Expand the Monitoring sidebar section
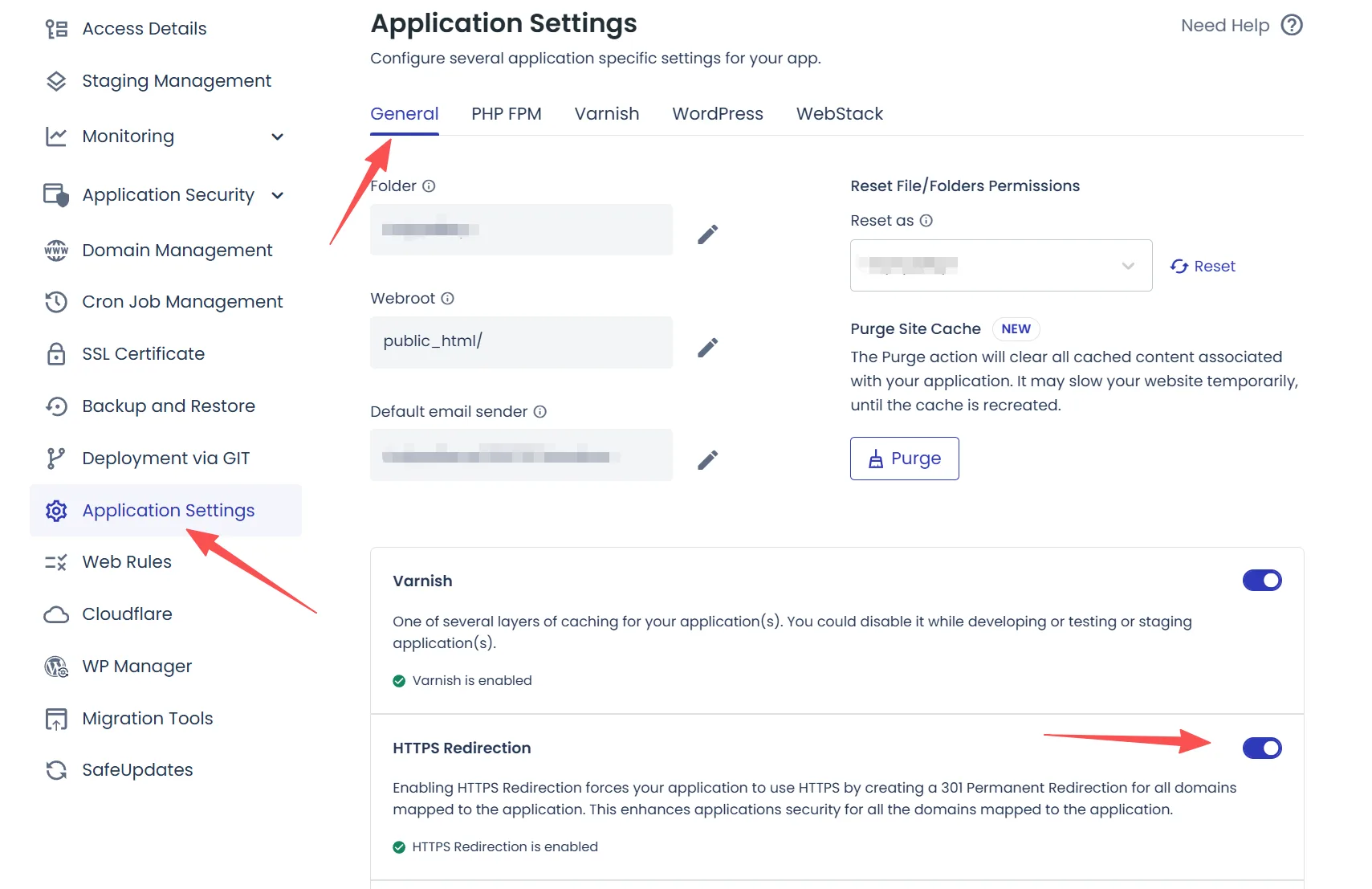 (278, 137)
